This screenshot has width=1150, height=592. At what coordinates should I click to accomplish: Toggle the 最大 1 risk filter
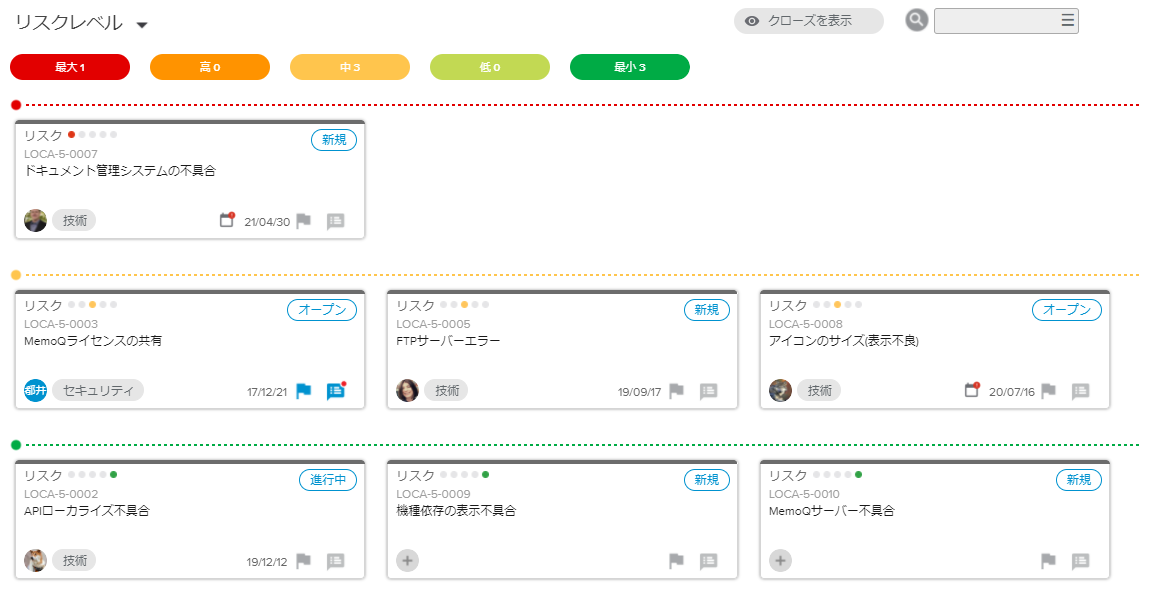coord(70,67)
